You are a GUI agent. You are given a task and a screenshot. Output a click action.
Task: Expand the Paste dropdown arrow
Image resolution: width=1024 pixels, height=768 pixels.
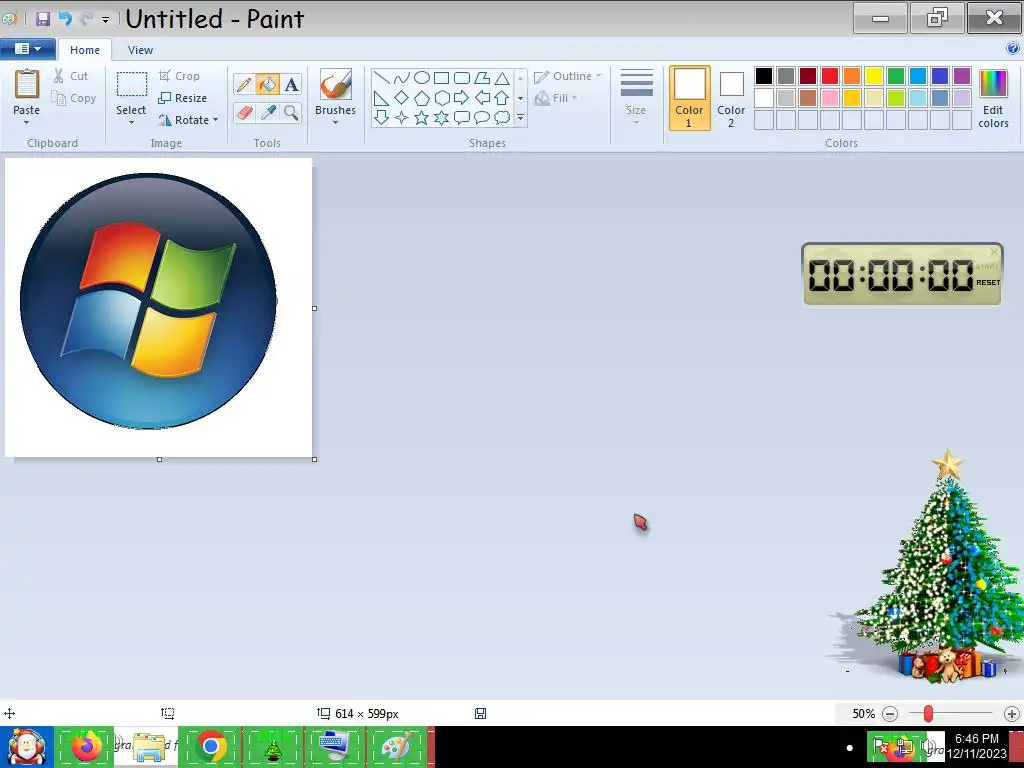click(x=27, y=123)
